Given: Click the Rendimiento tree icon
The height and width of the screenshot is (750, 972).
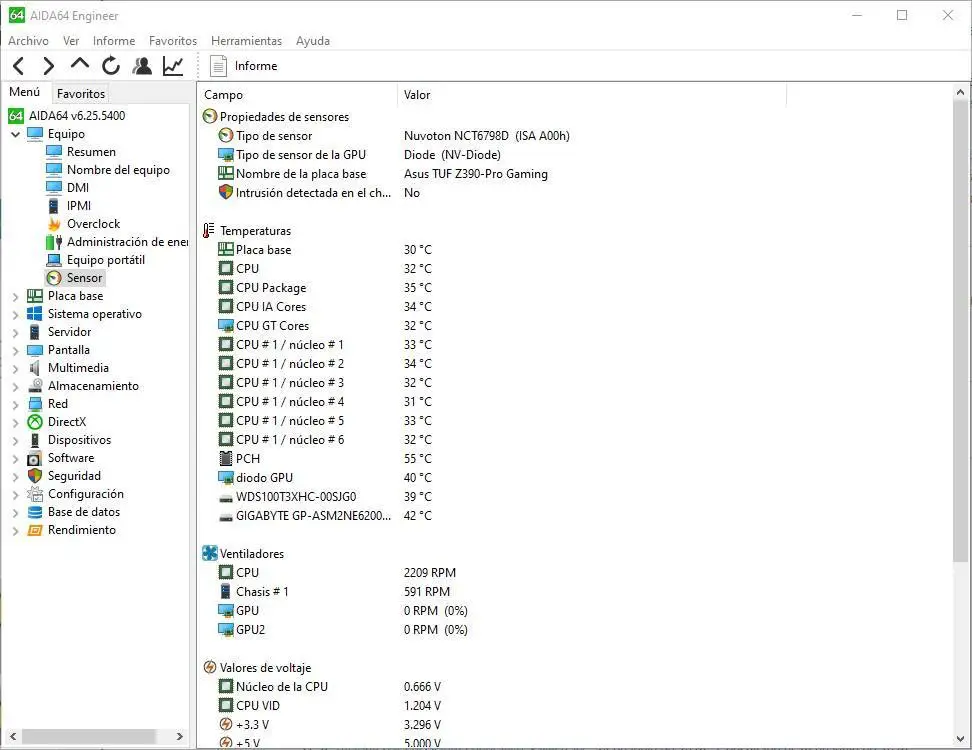Looking at the screenshot, I should point(35,530).
